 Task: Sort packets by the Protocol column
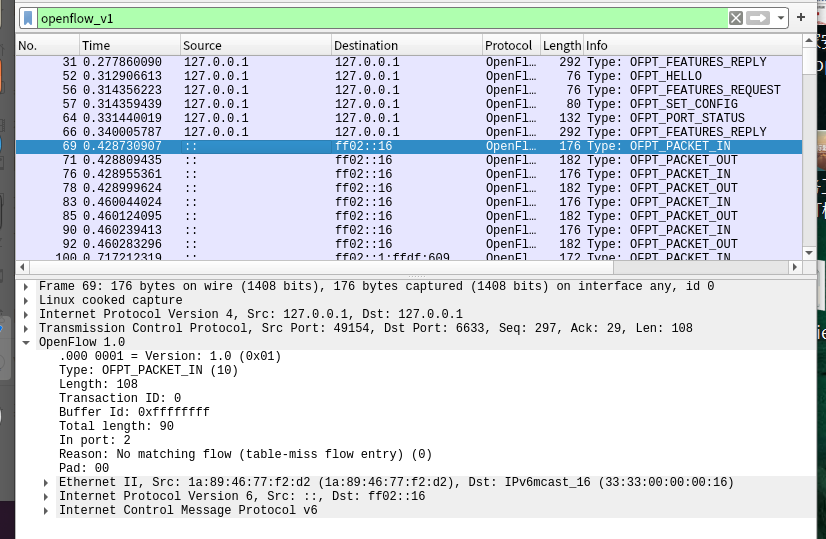point(511,46)
